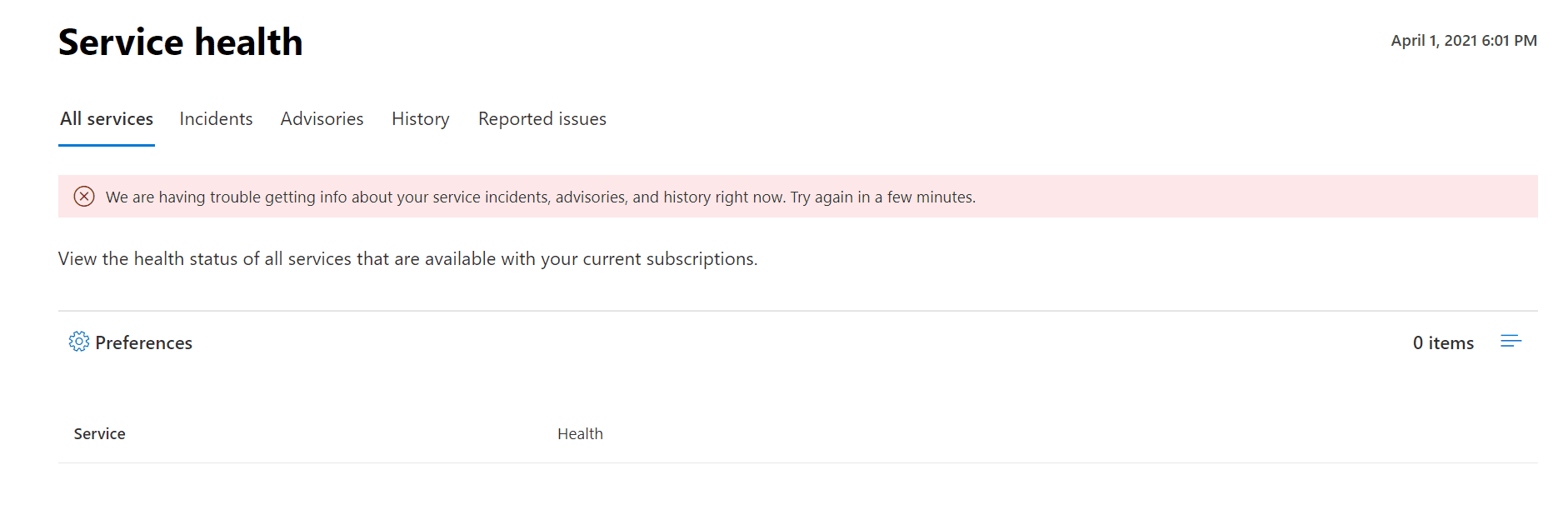Click divider line above Preferences row
1568x505 pixels.
pos(798,311)
